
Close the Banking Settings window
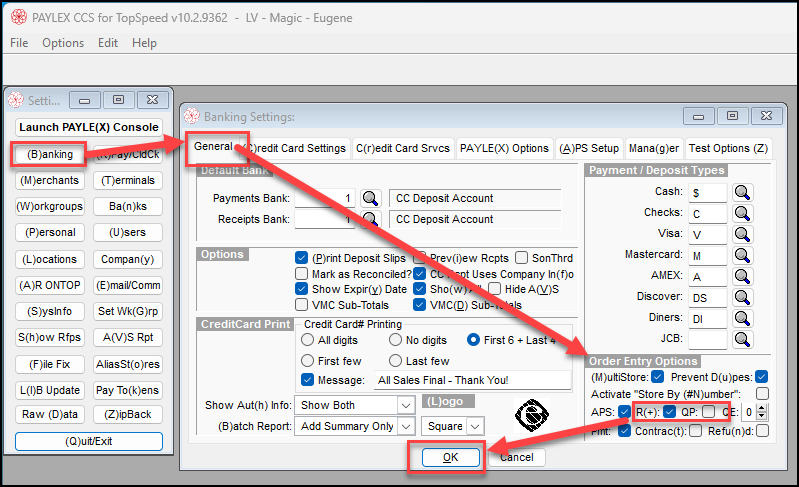(766, 116)
